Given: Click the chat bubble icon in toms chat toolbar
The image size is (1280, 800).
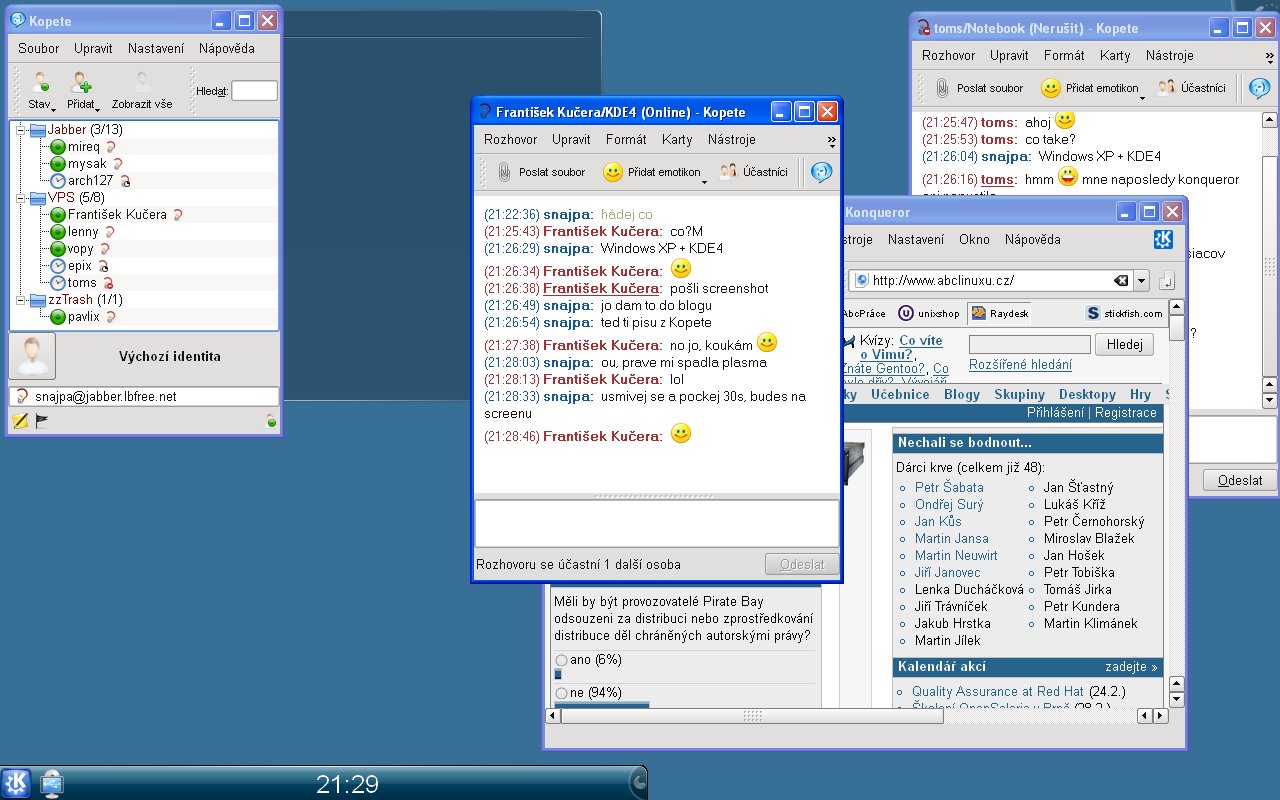Looking at the screenshot, I should [x=1259, y=88].
